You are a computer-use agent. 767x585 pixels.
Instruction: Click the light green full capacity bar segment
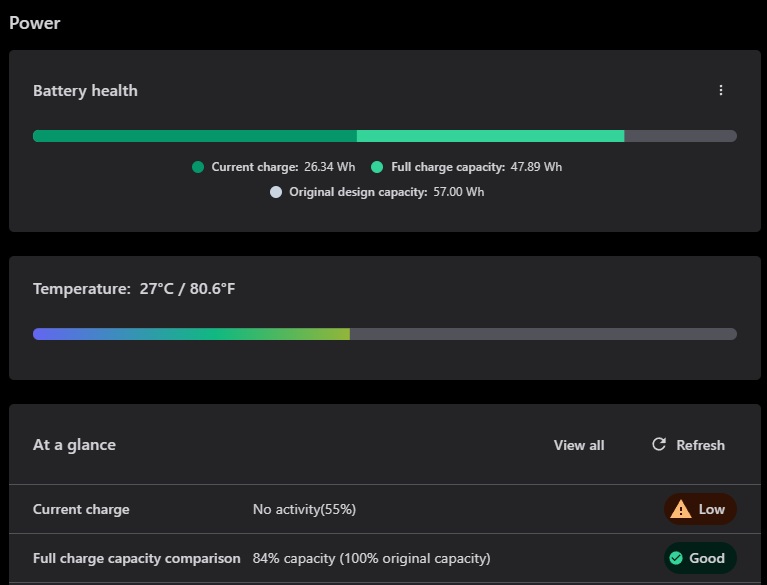tap(490, 136)
